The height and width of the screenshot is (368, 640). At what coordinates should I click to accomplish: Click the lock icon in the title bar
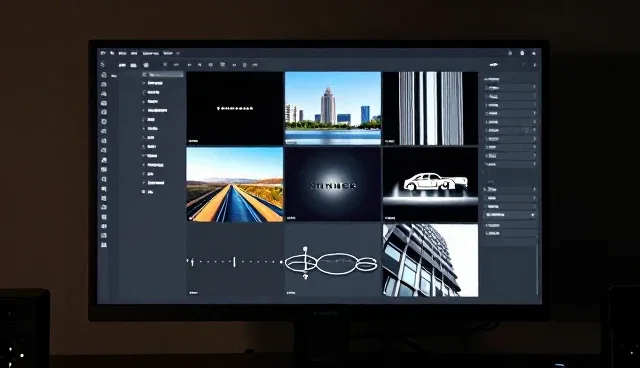pyautogui.click(x=522, y=53)
